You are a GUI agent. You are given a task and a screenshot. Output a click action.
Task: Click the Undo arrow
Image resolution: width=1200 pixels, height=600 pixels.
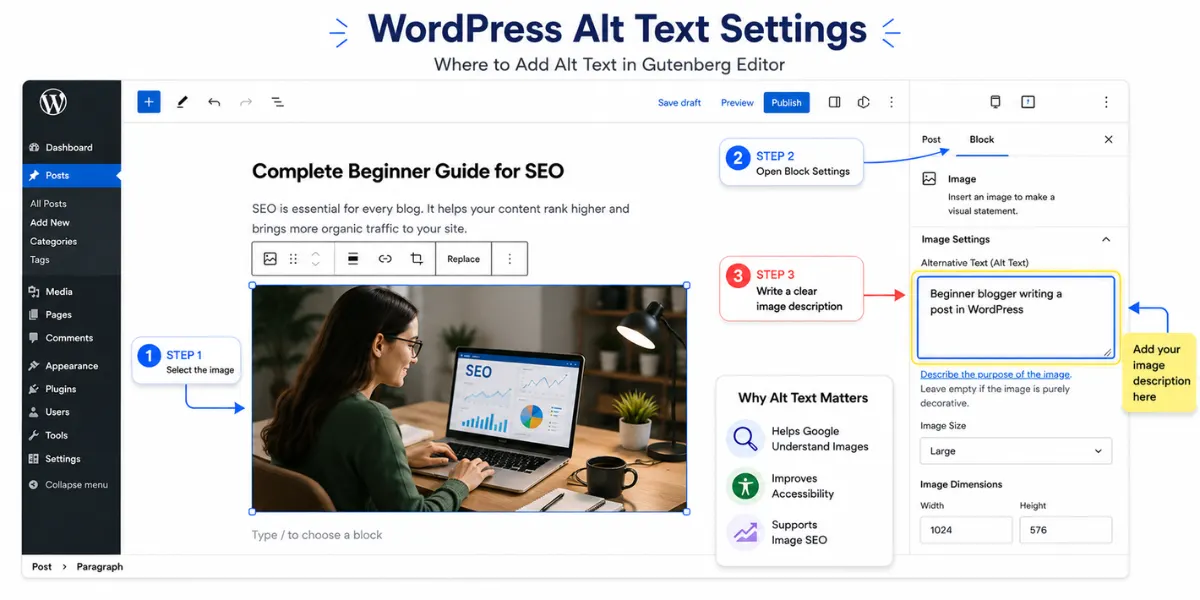pyautogui.click(x=214, y=102)
